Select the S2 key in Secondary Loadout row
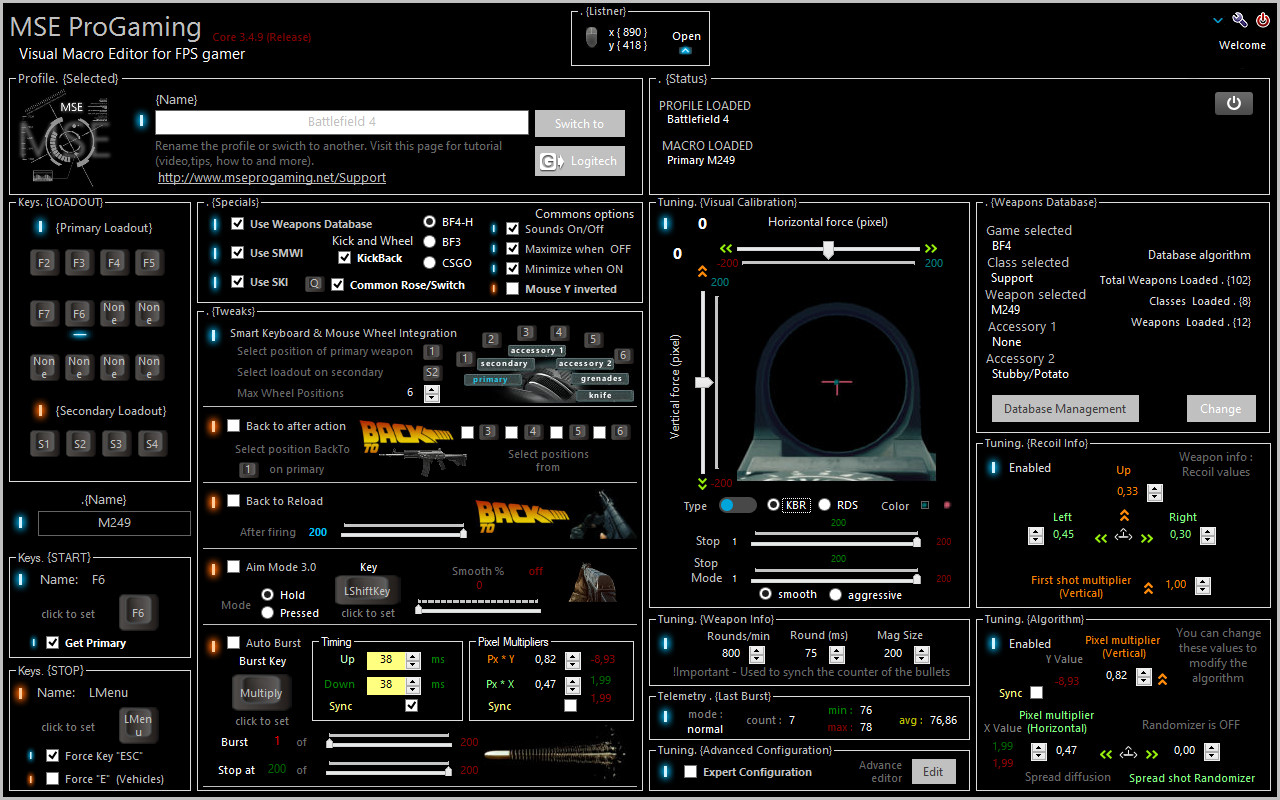The height and width of the screenshot is (800, 1280). [x=79, y=443]
